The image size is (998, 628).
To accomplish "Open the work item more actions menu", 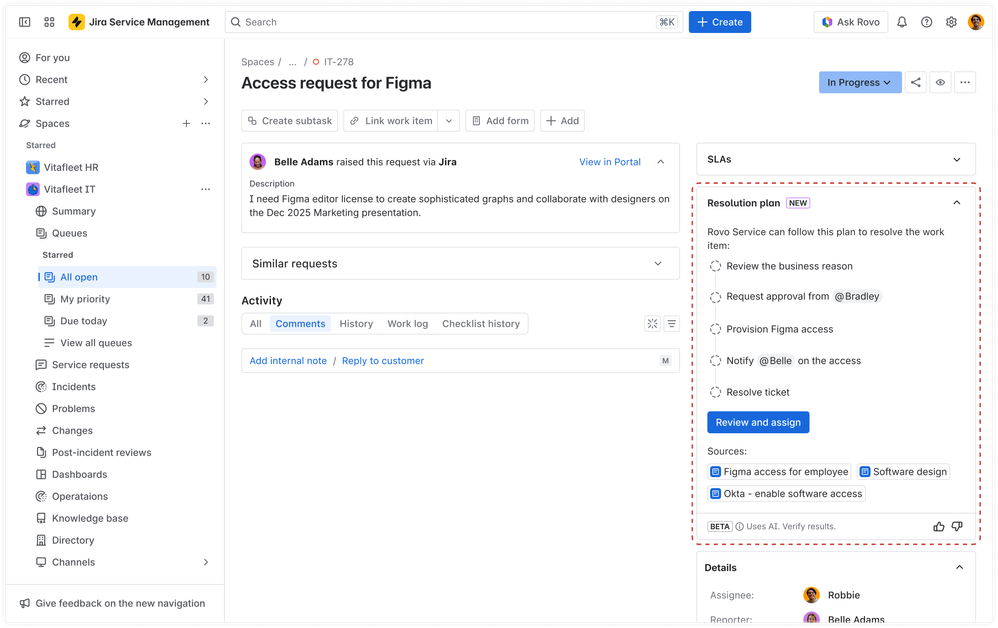I will click(965, 82).
